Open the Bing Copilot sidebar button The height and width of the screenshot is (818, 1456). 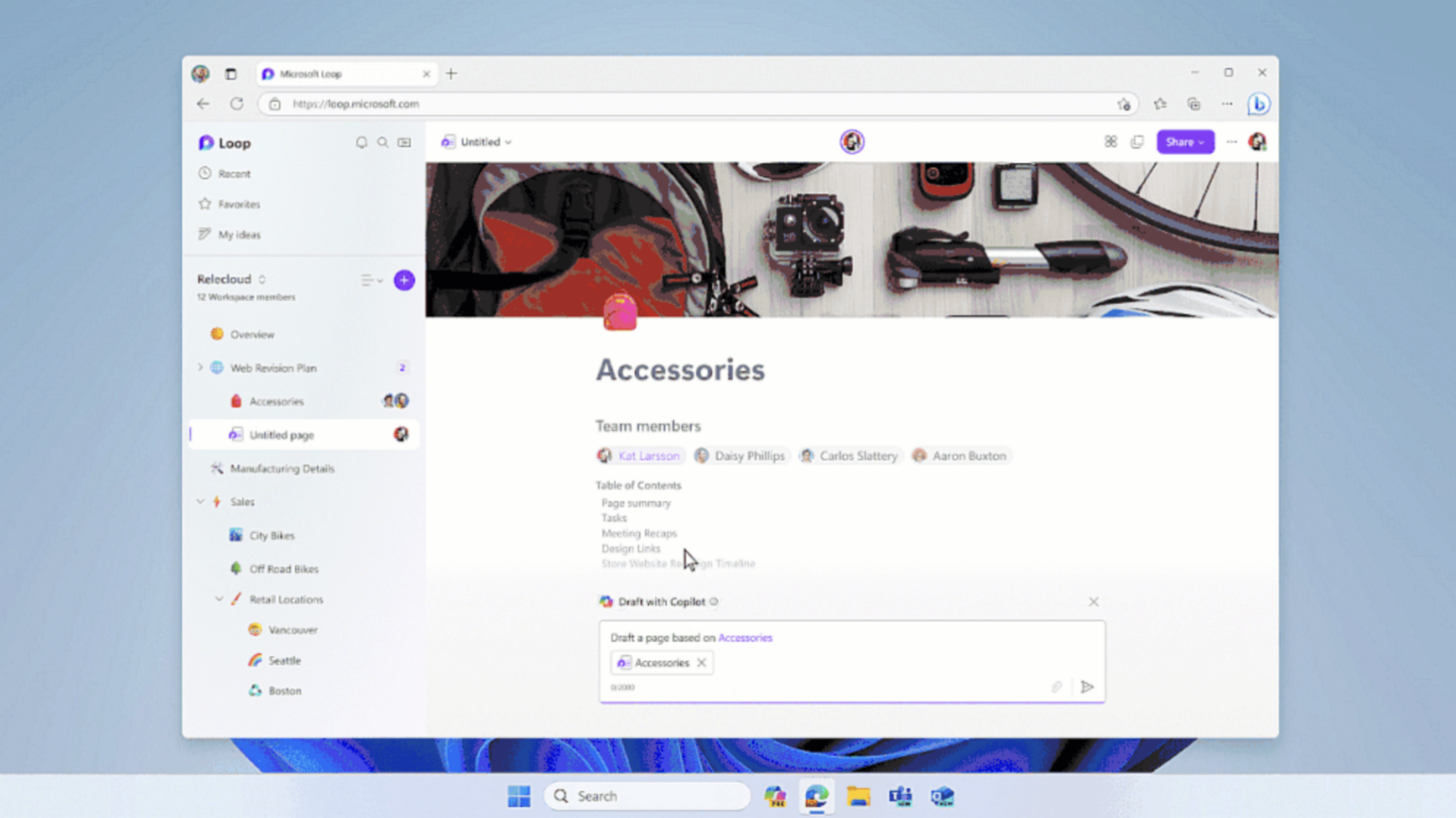[x=1259, y=104]
